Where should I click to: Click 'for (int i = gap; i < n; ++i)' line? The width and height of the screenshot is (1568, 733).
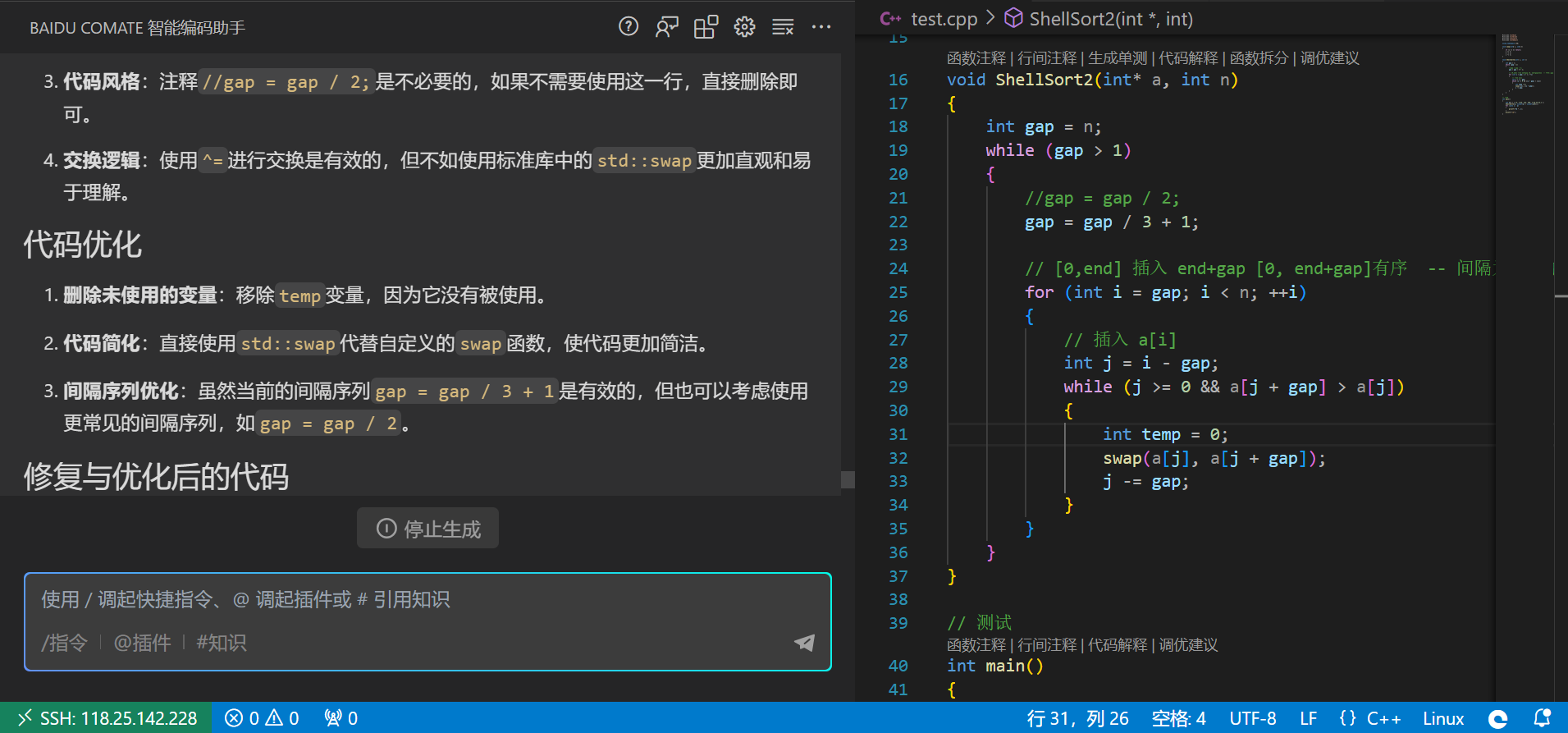tap(1165, 292)
